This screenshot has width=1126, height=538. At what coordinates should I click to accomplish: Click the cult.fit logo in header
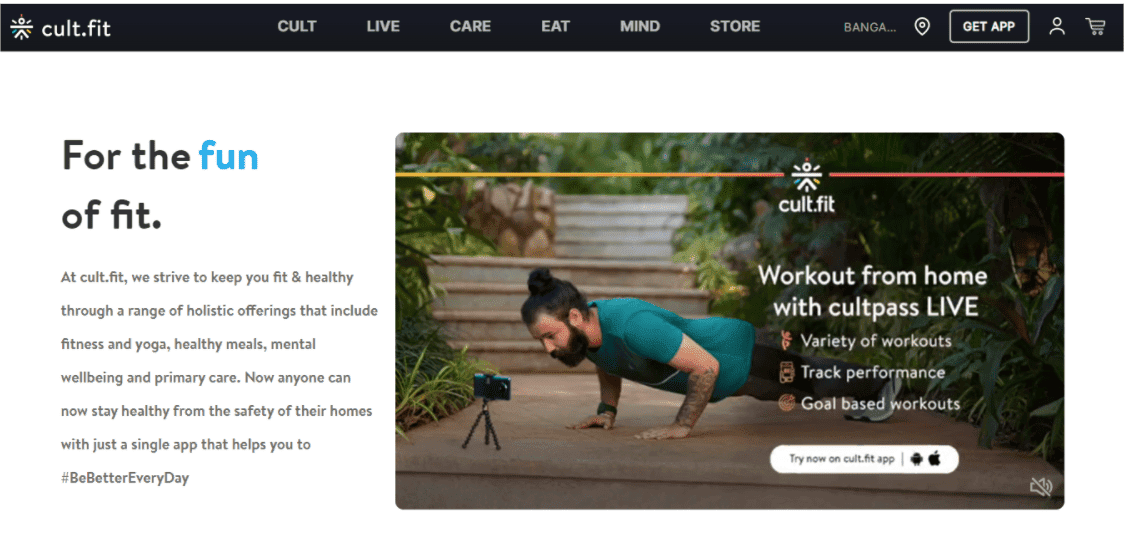click(x=60, y=27)
